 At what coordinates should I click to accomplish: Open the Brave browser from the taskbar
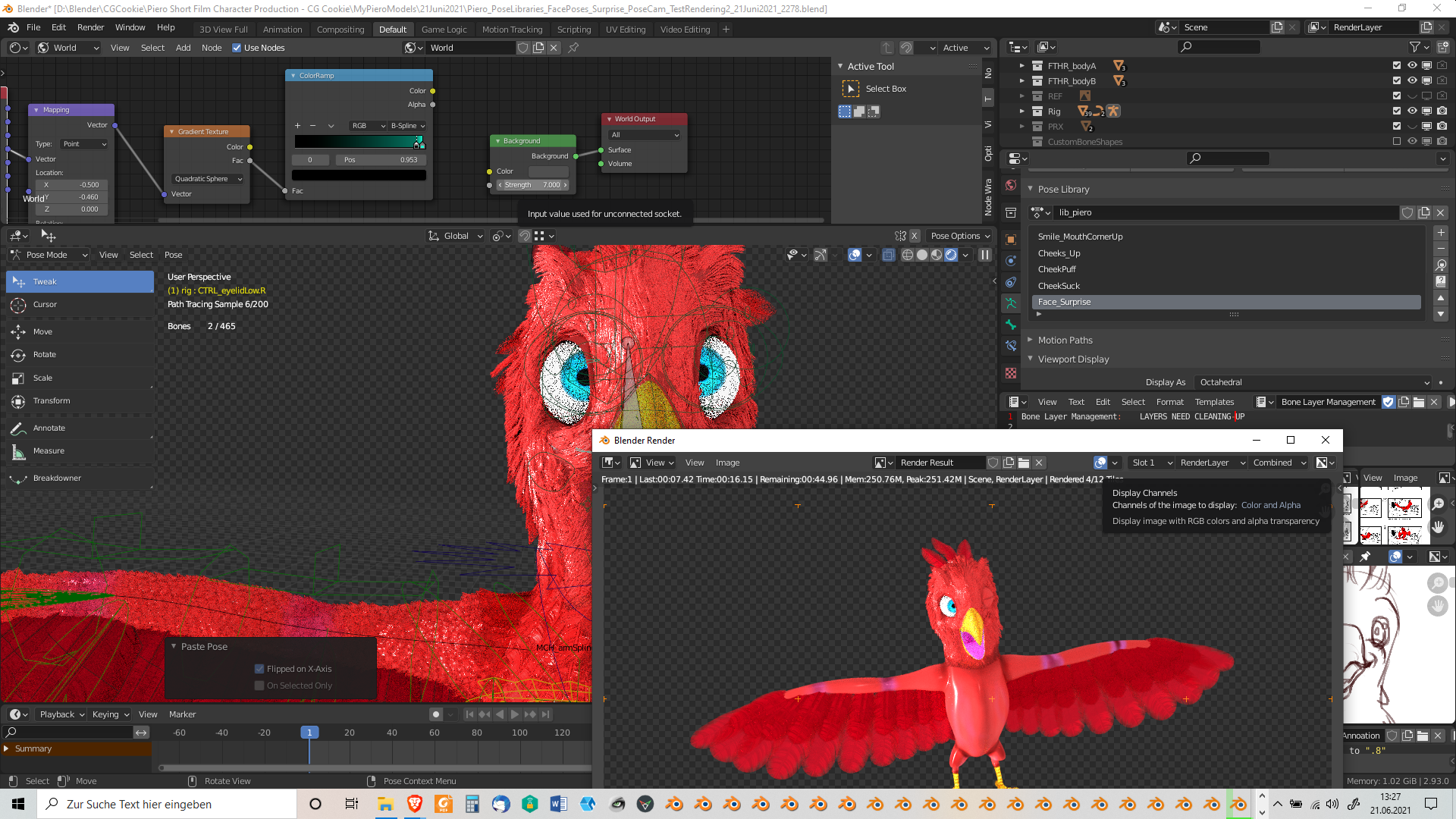click(x=414, y=804)
